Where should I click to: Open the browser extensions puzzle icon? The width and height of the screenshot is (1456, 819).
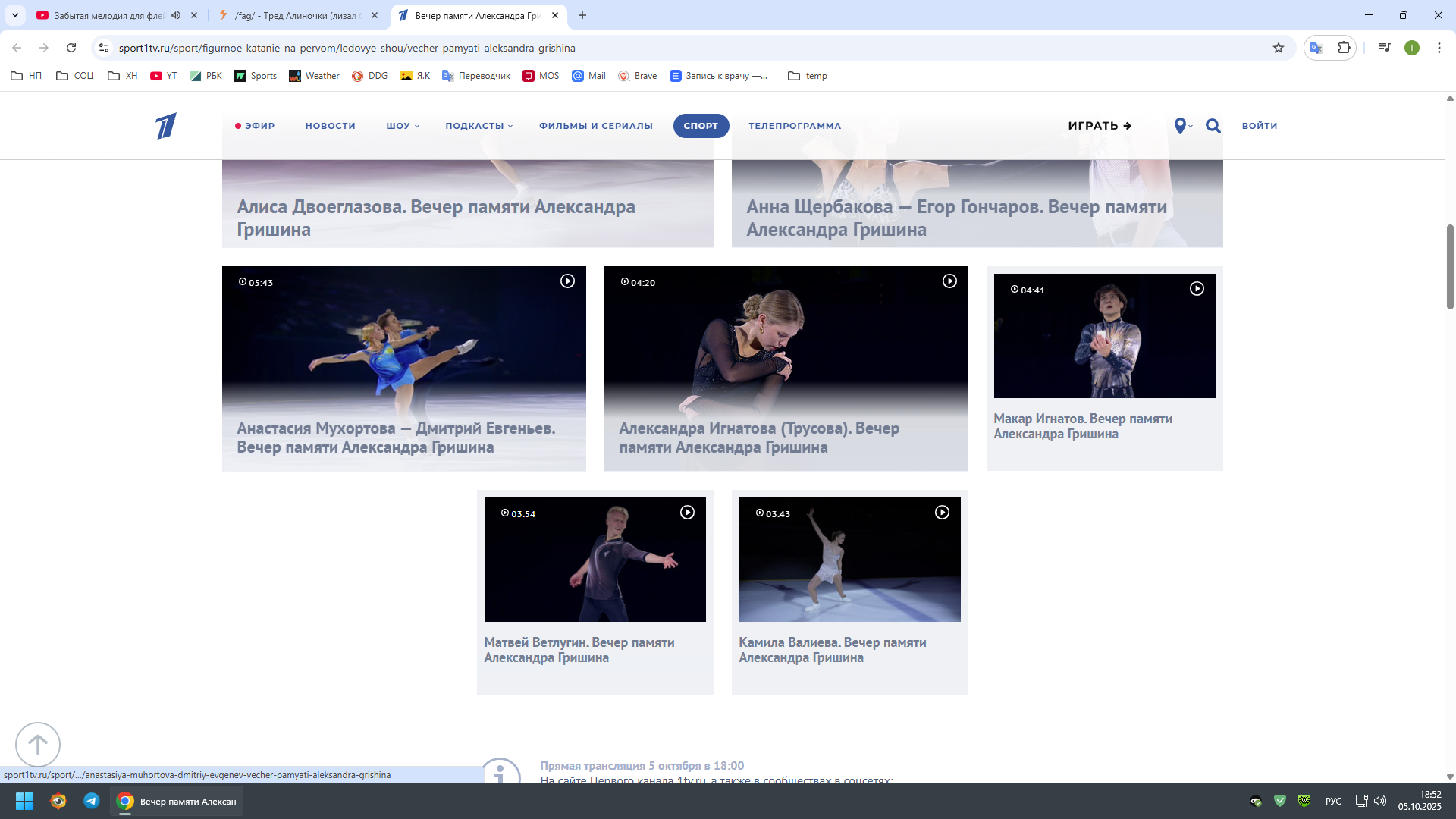coord(1344,48)
